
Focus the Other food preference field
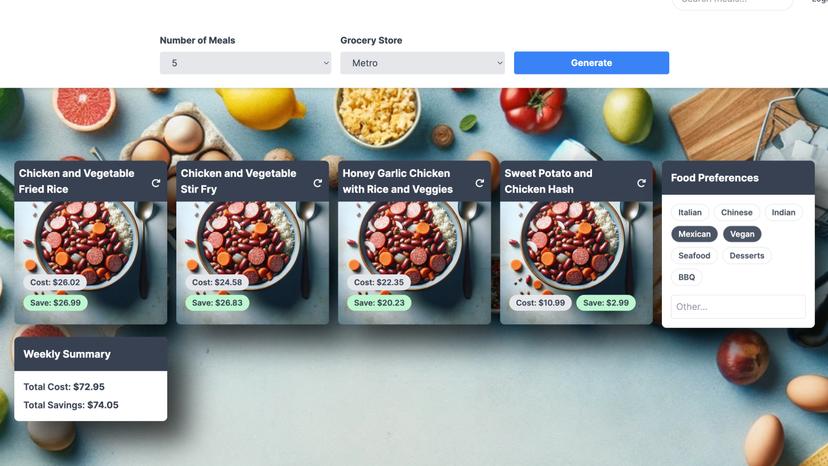(738, 307)
